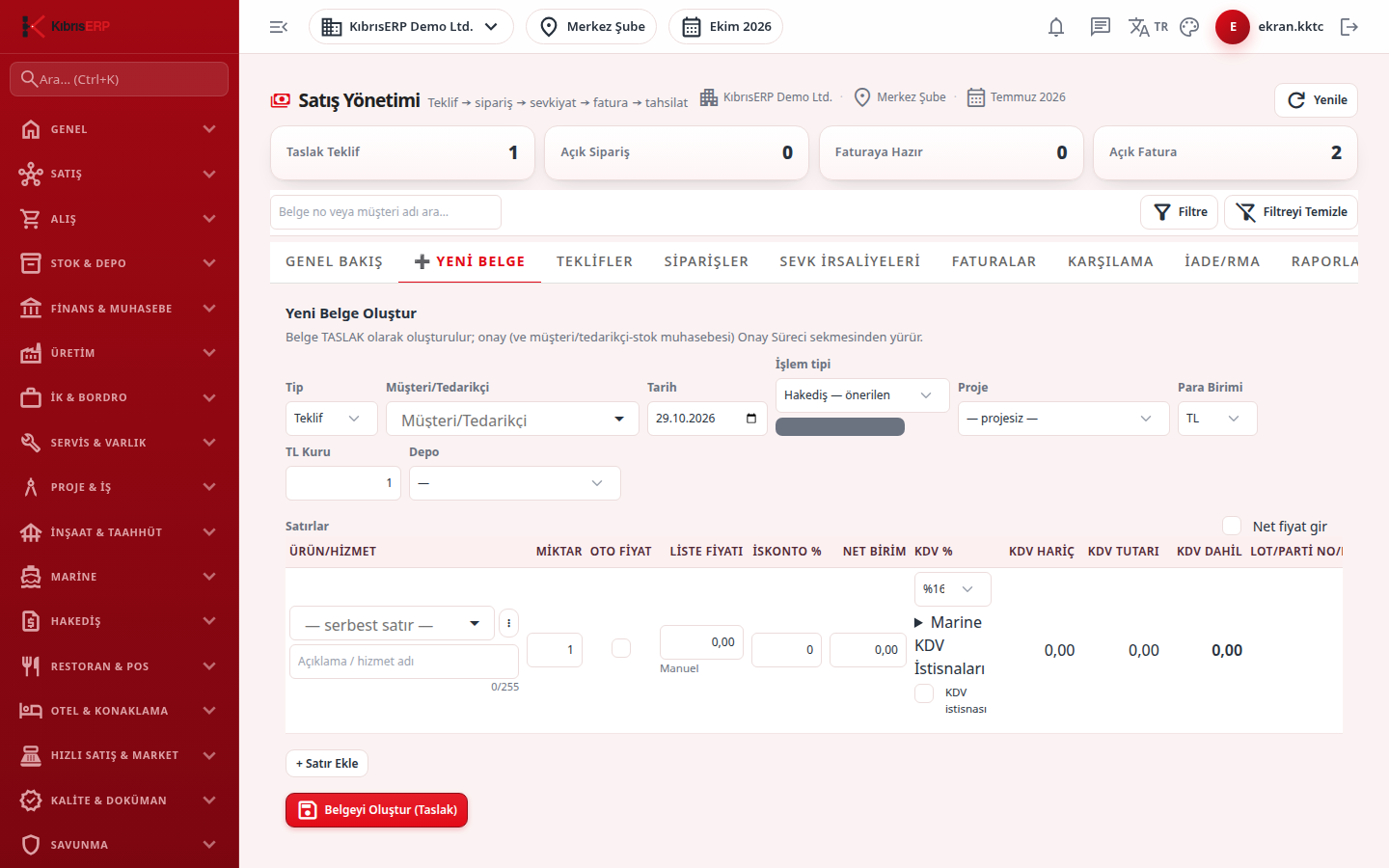Click the Filtre button

(x=1180, y=212)
